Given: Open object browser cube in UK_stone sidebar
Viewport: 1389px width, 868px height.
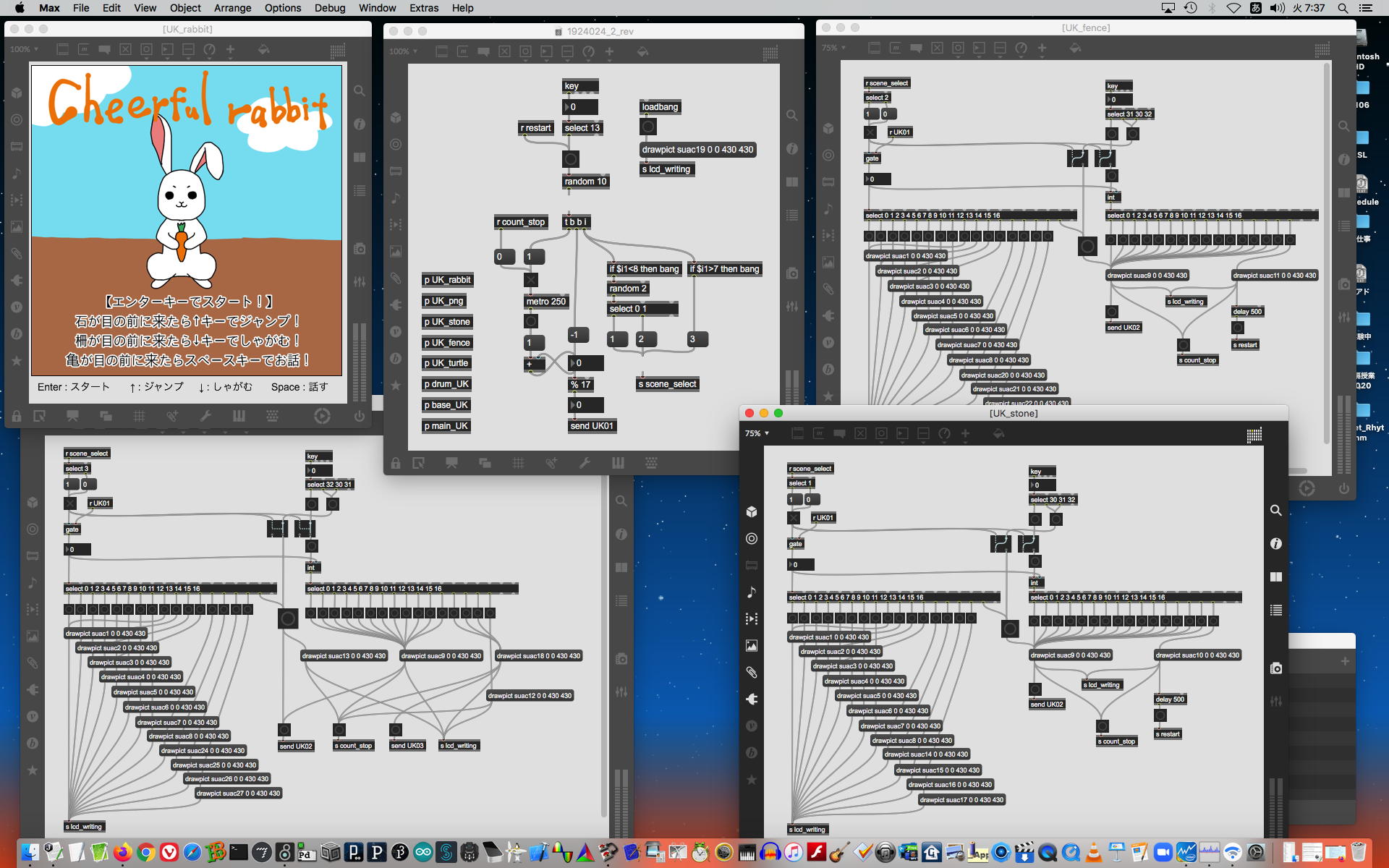Looking at the screenshot, I should coord(752,511).
